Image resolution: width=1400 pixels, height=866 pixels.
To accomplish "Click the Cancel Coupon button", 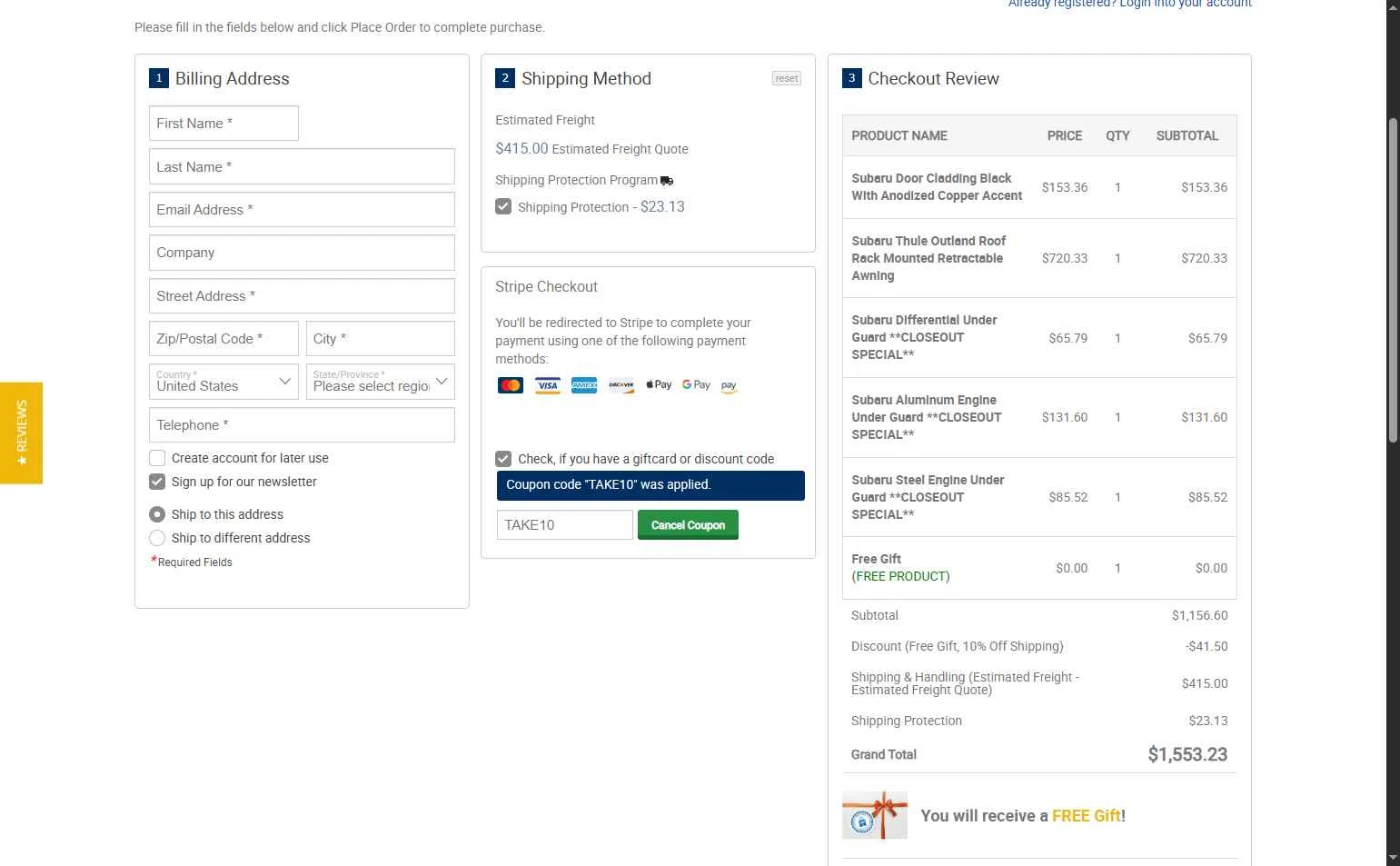I will pyautogui.click(x=688, y=524).
